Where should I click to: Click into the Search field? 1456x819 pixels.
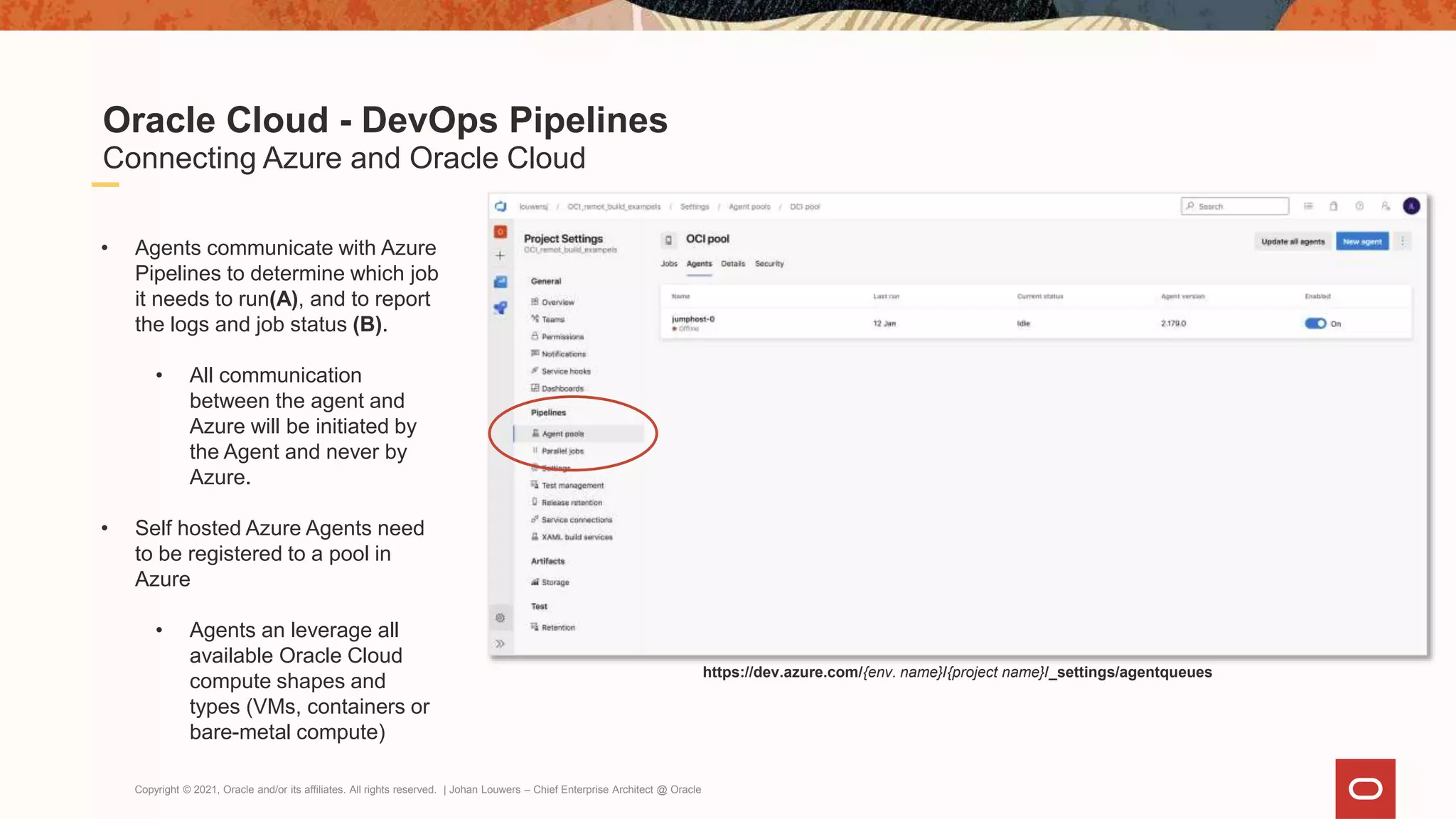1235,206
